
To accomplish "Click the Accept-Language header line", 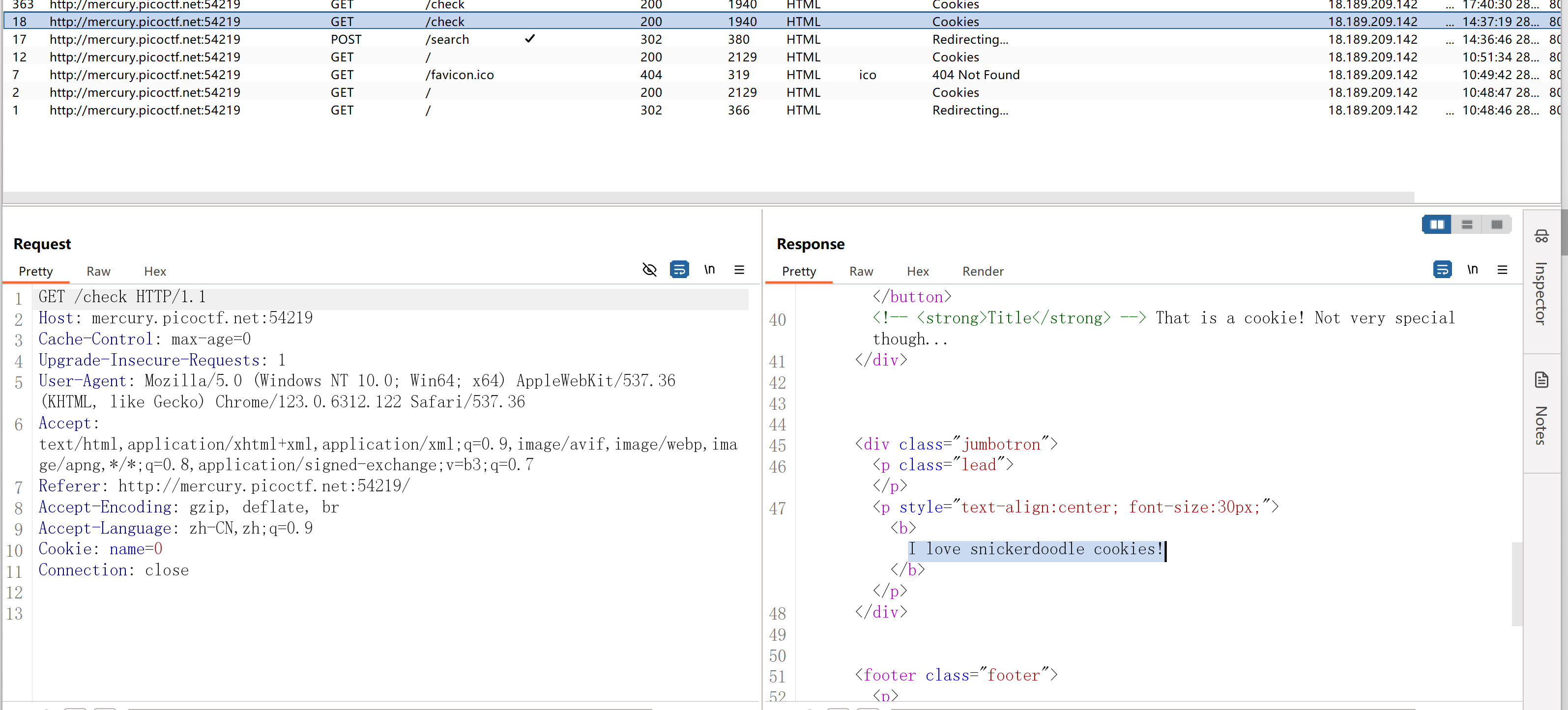I will [x=175, y=528].
